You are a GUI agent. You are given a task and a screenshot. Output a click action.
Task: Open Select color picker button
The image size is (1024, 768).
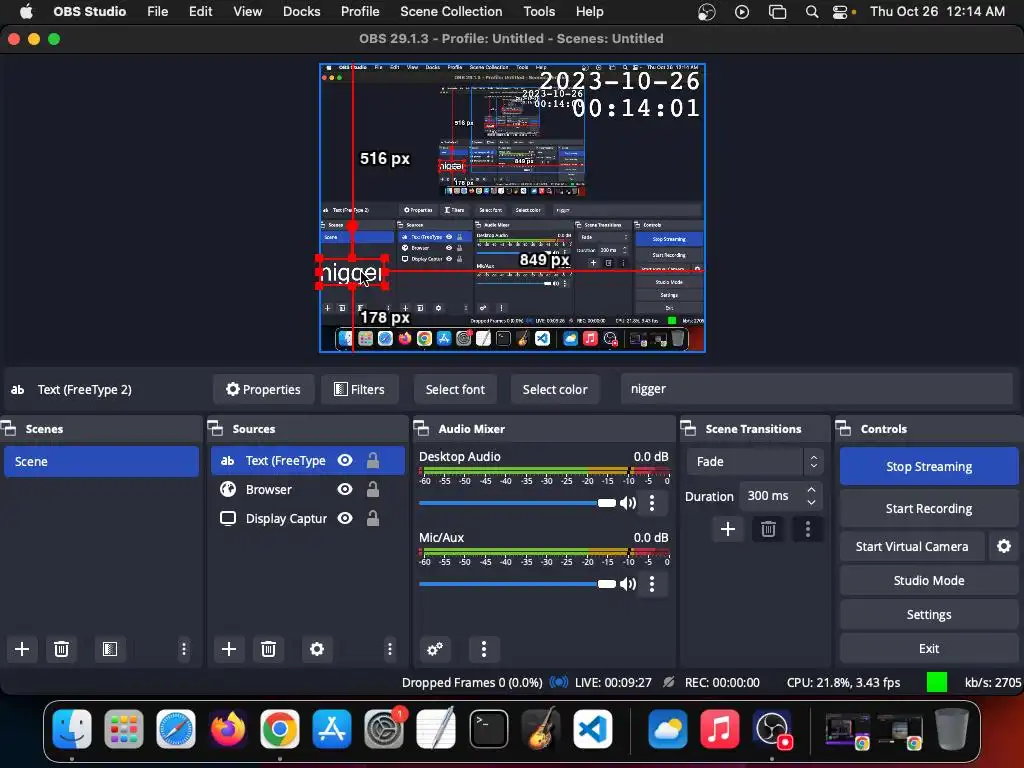click(554, 389)
